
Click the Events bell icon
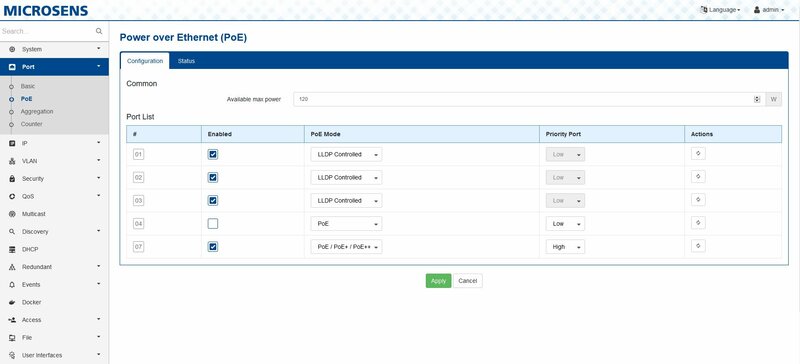point(12,285)
